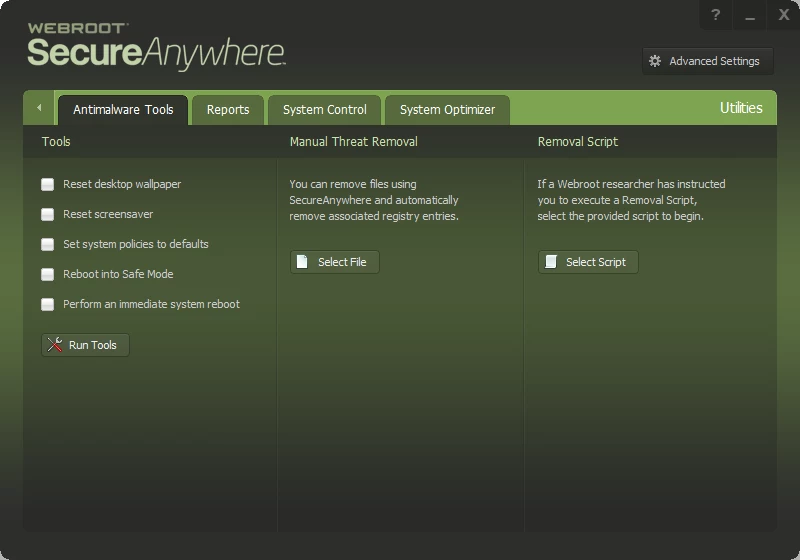Click the Webroot SecureAnywhere logo

[x=156, y=45]
